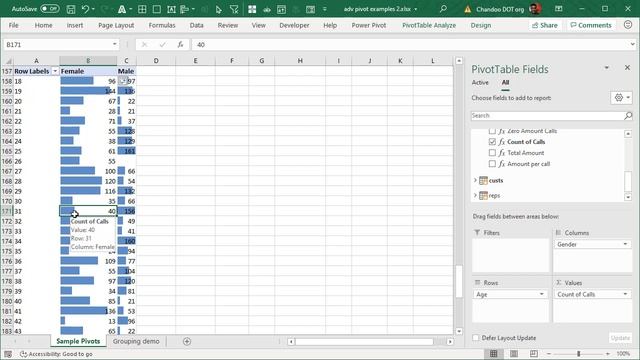Click Accessibility: Good to go status
The image size is (640, 360).
56,354
